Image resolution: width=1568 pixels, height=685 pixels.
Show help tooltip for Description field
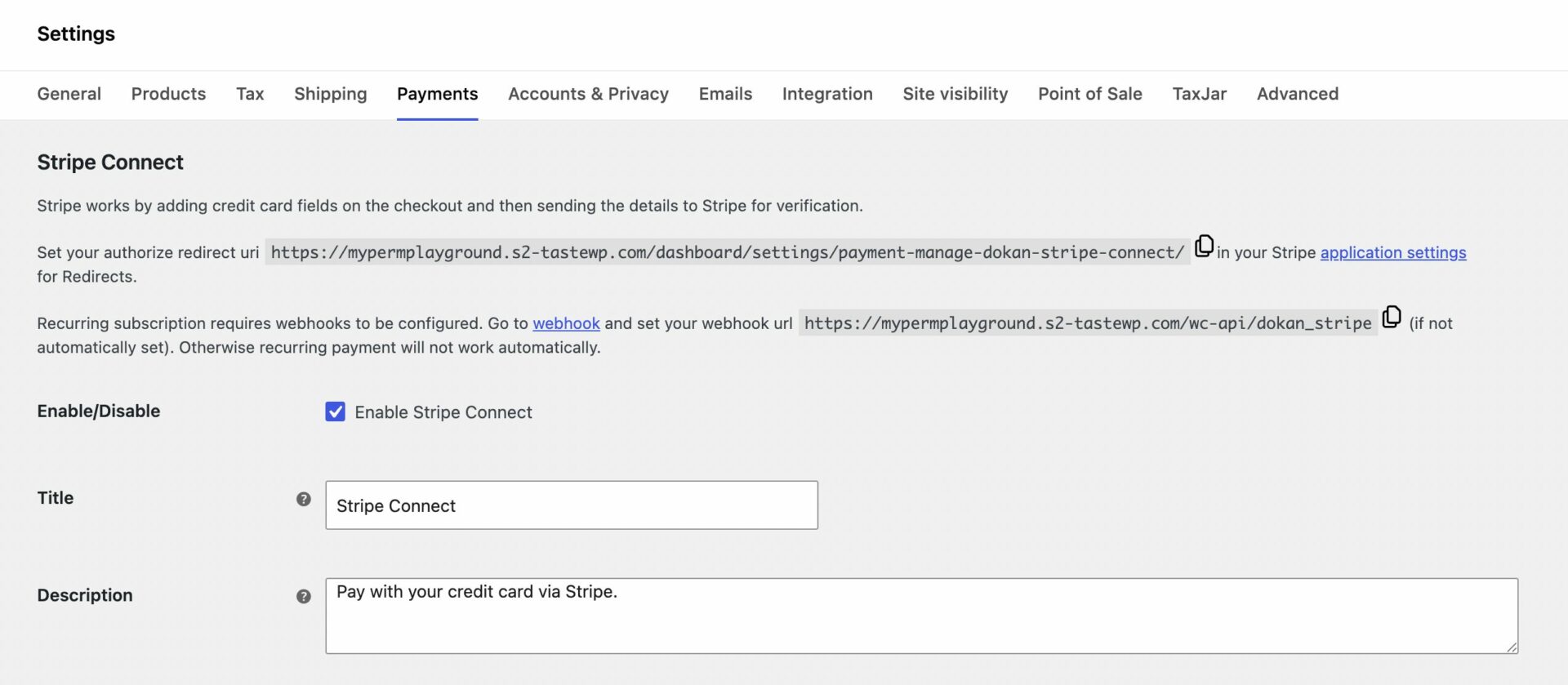tap(304, 596)
